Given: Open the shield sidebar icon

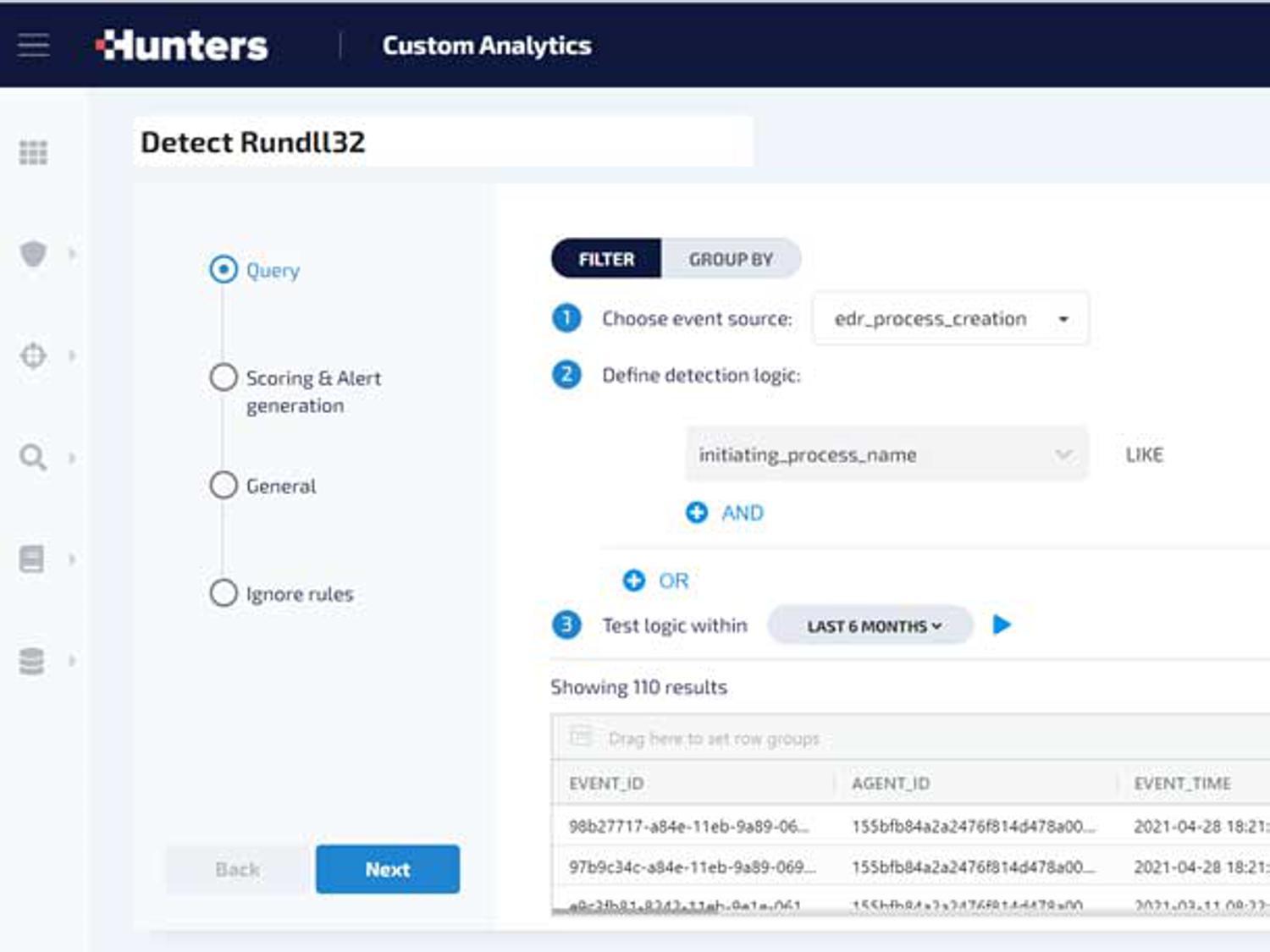Looking at the screenshot, I should click(x=33, y=253).
